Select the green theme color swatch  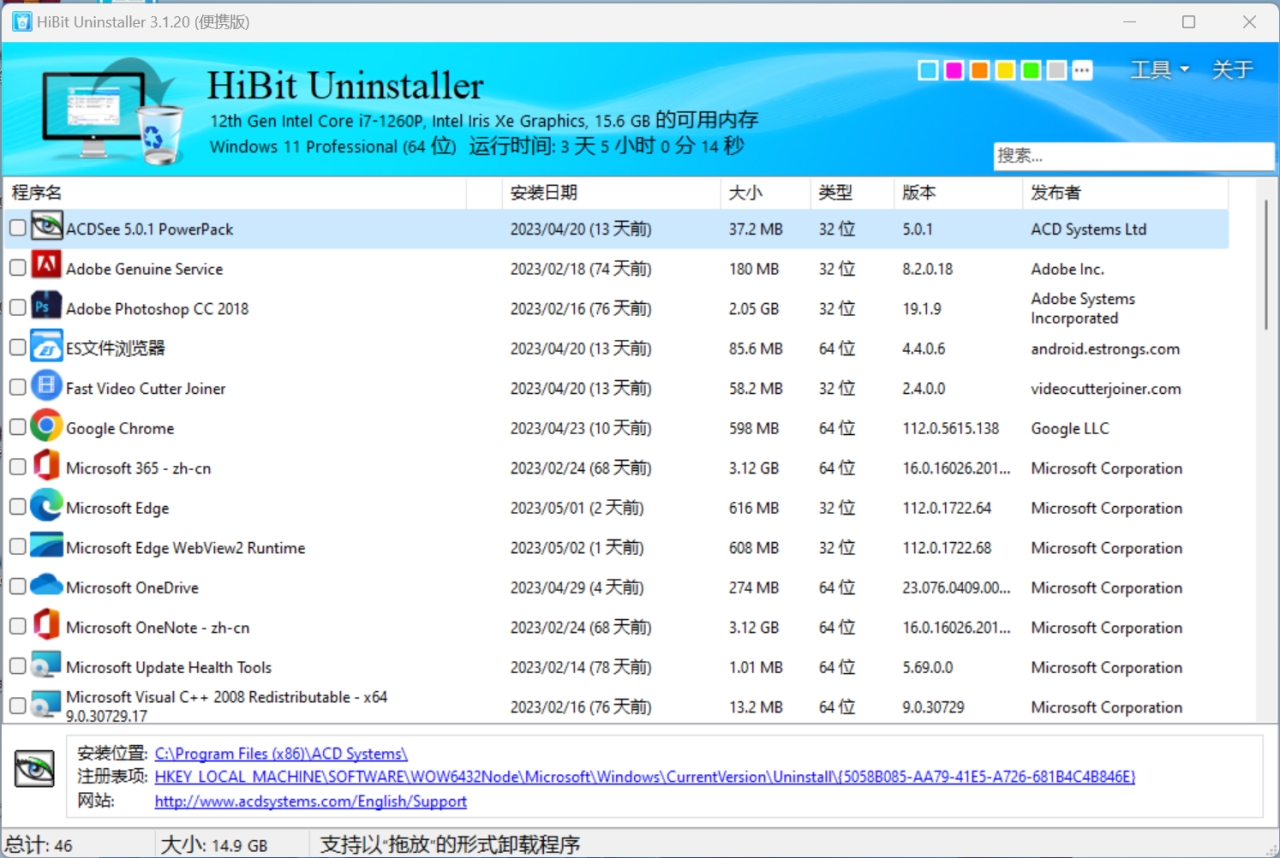pos(1031,70)
